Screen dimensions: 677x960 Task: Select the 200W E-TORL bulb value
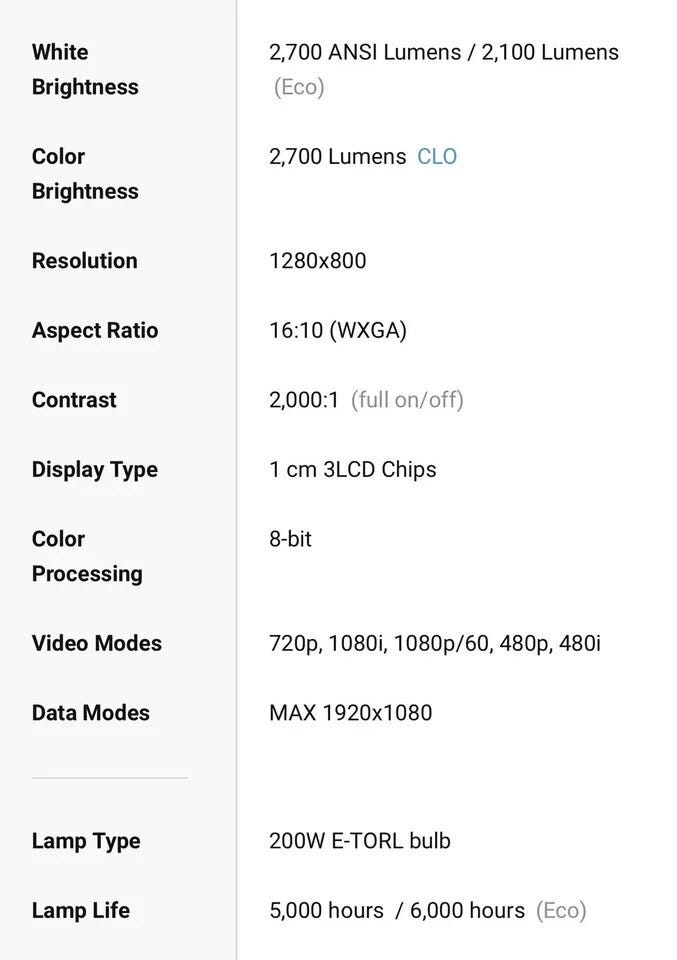[359, 841]
